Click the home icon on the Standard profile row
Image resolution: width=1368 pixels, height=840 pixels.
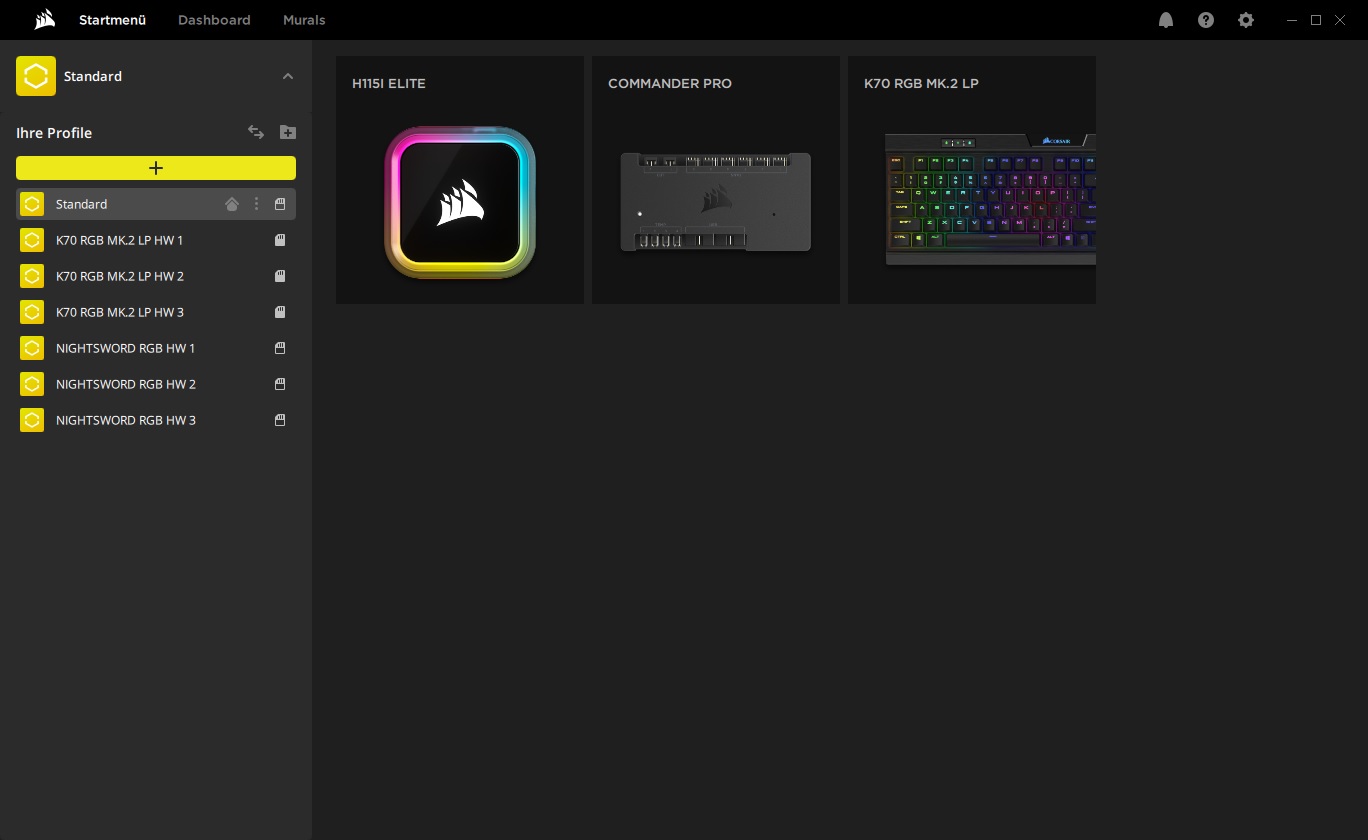(232, 204)
